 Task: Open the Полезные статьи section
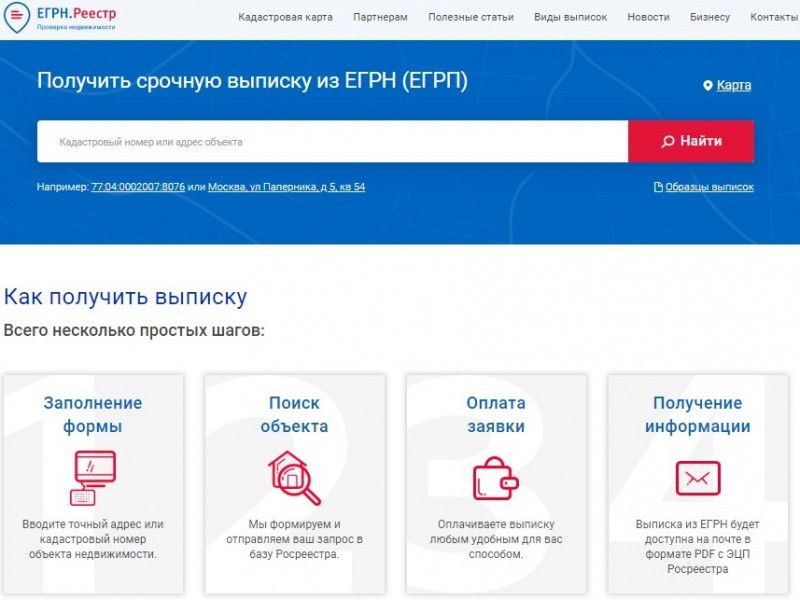click(472, 17)
